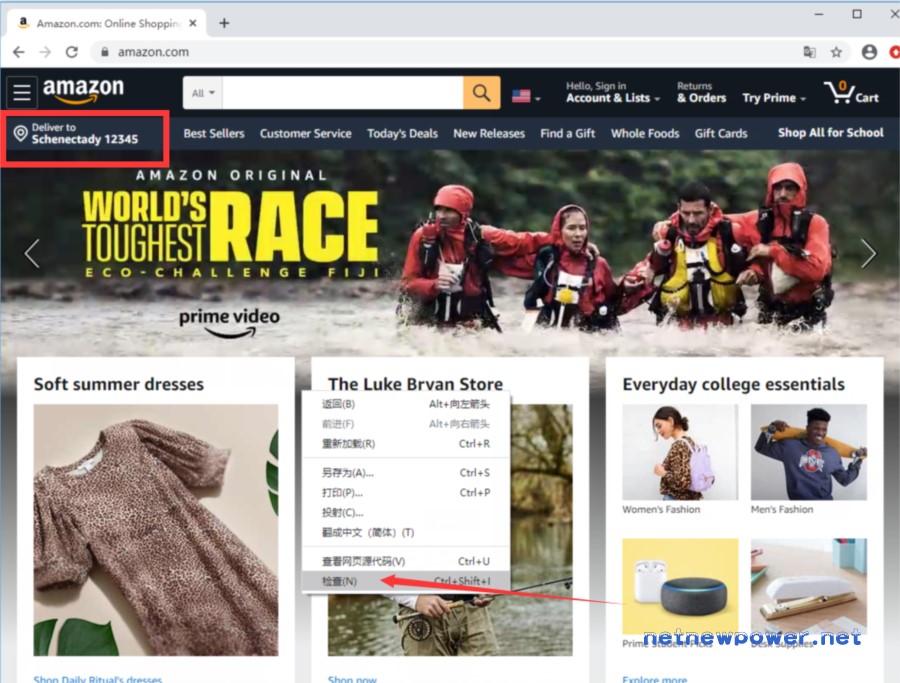The height and width of the screenshot is (683, 900).
Task: Expand the Account & Lists menu
Action: coord(612,92)
